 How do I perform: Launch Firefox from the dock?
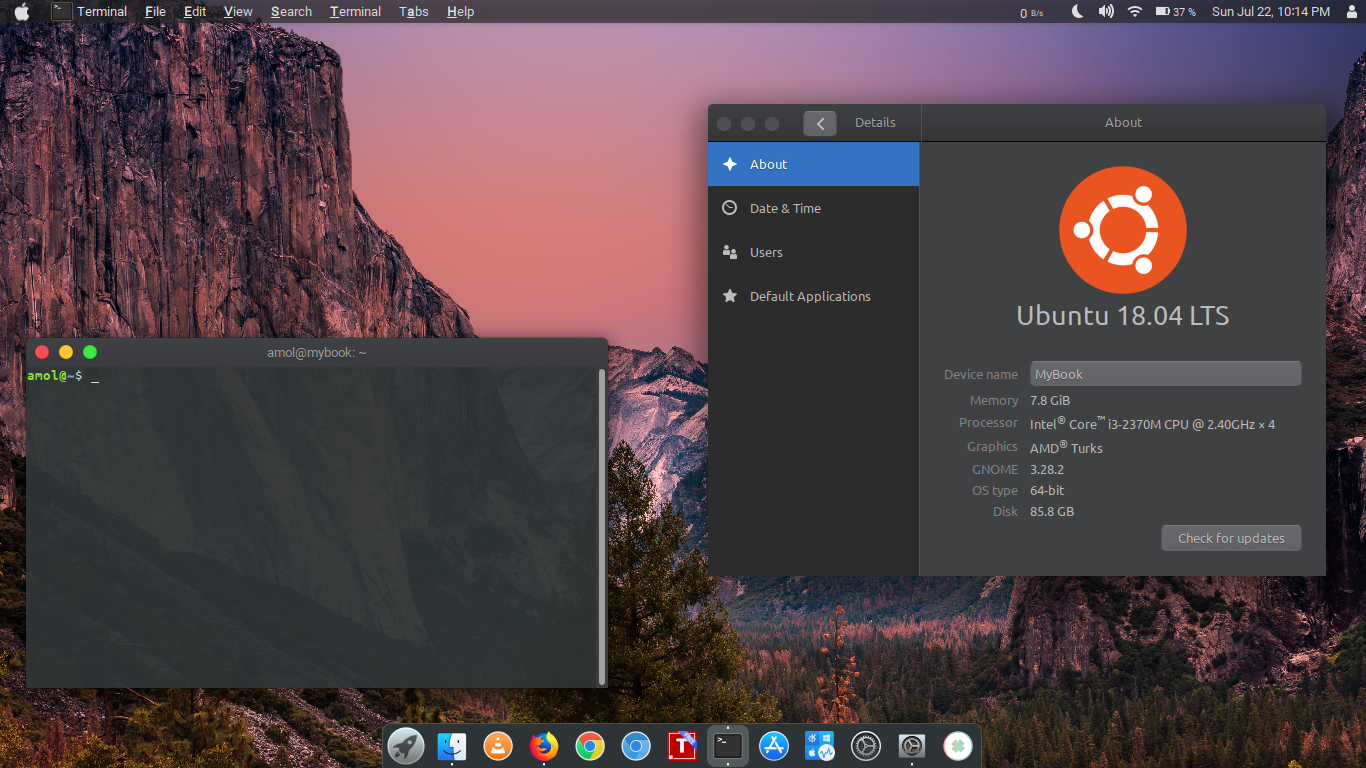click(544, 746)
